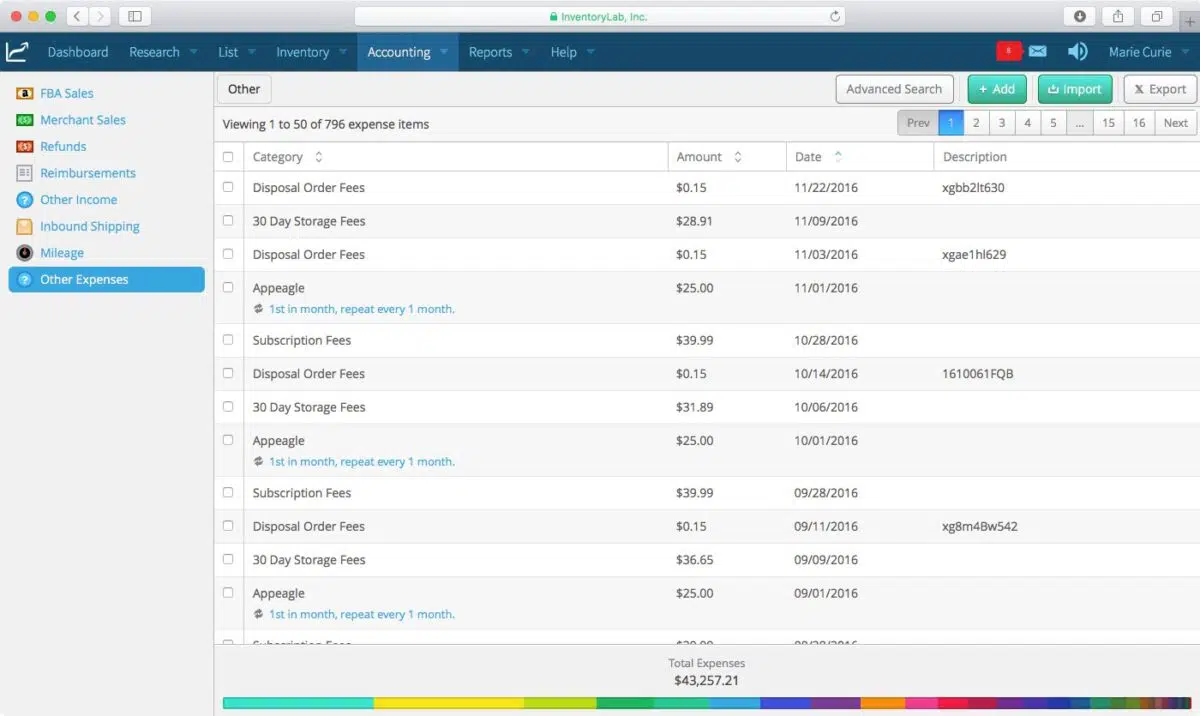Open the Mileage tracker

(62, 252)
